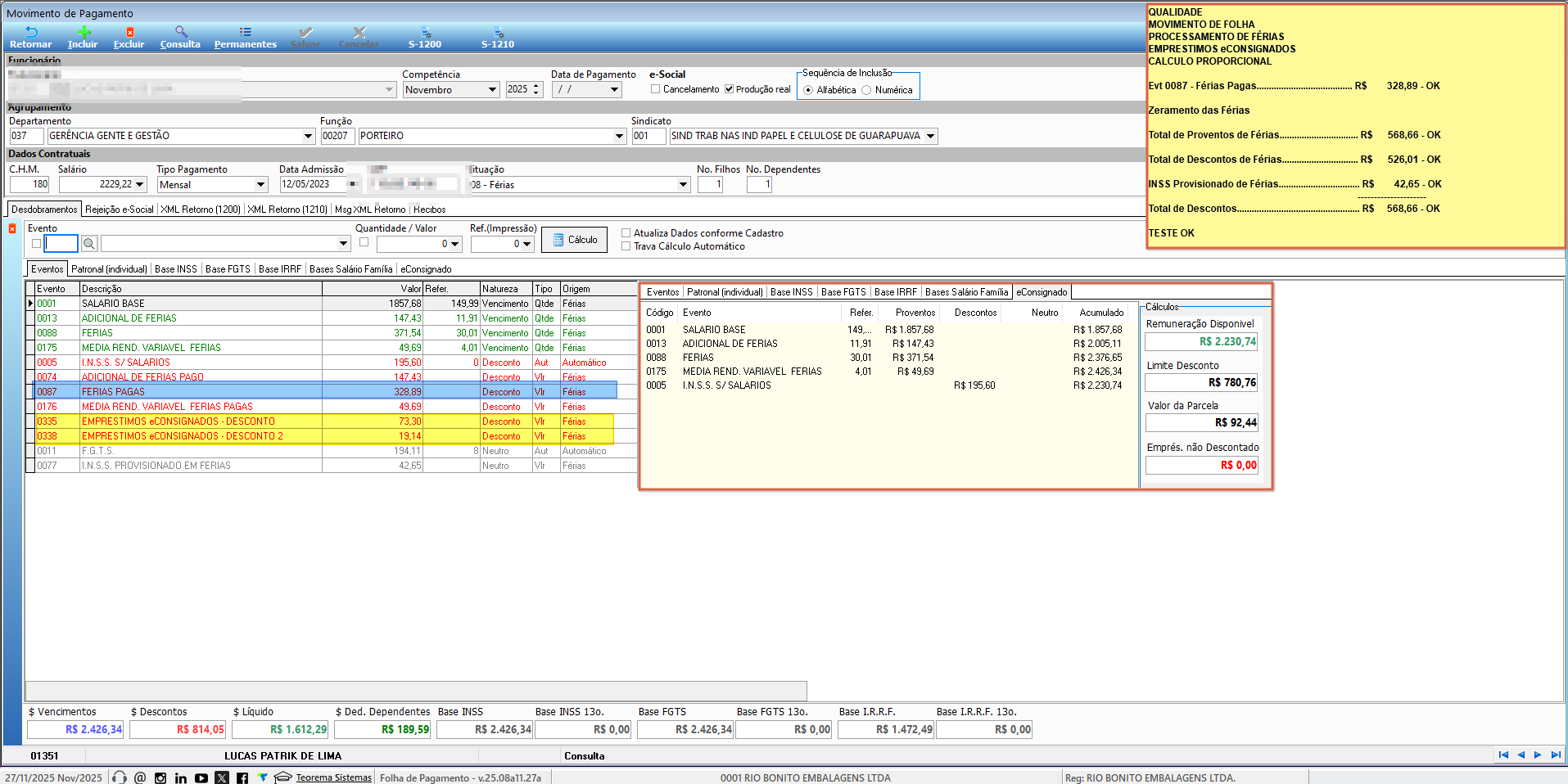
Task: Expand the Competência month dropdown
Action: (x=492, y=90)
